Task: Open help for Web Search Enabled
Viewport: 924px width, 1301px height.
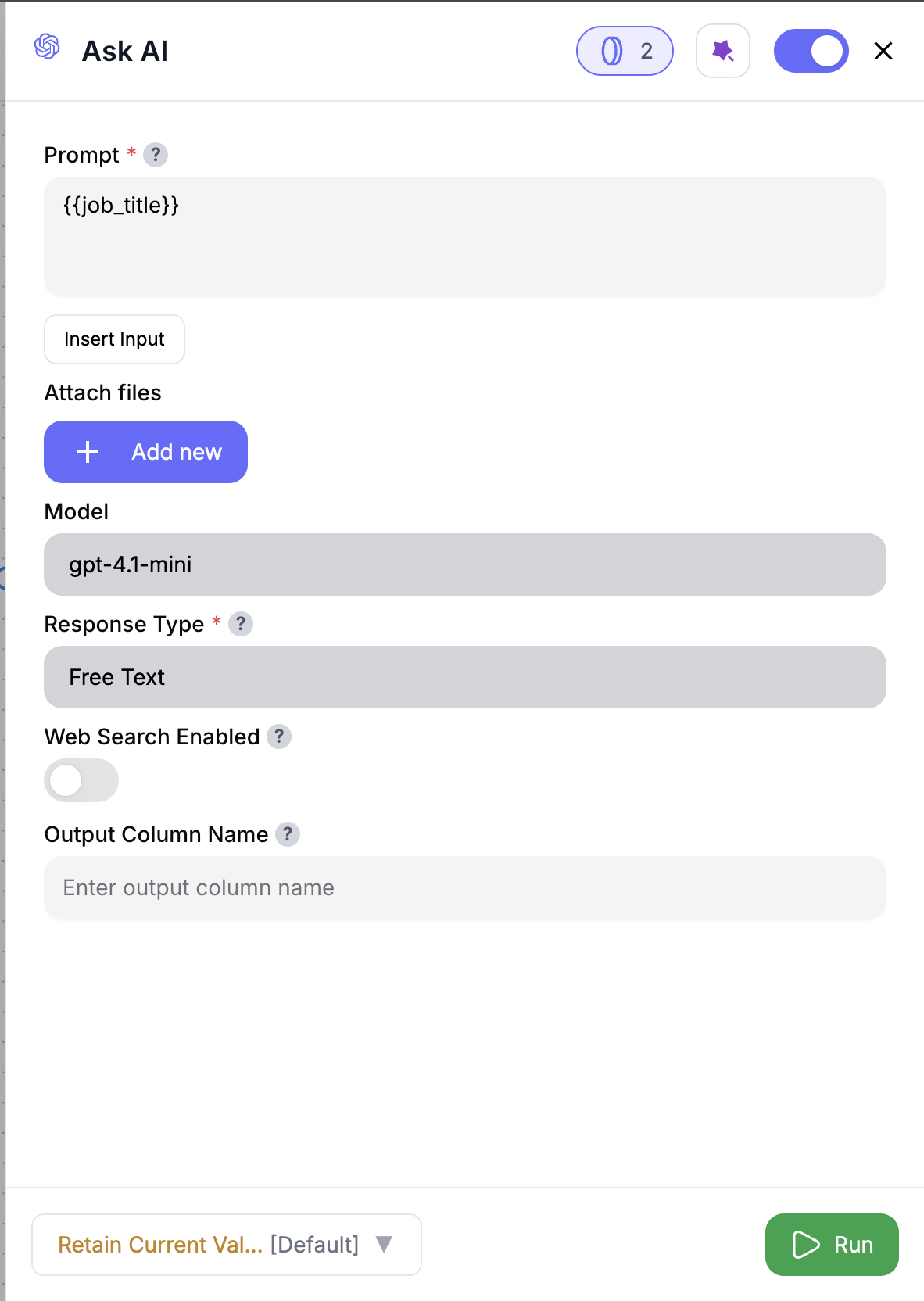Action: [280, 736]
